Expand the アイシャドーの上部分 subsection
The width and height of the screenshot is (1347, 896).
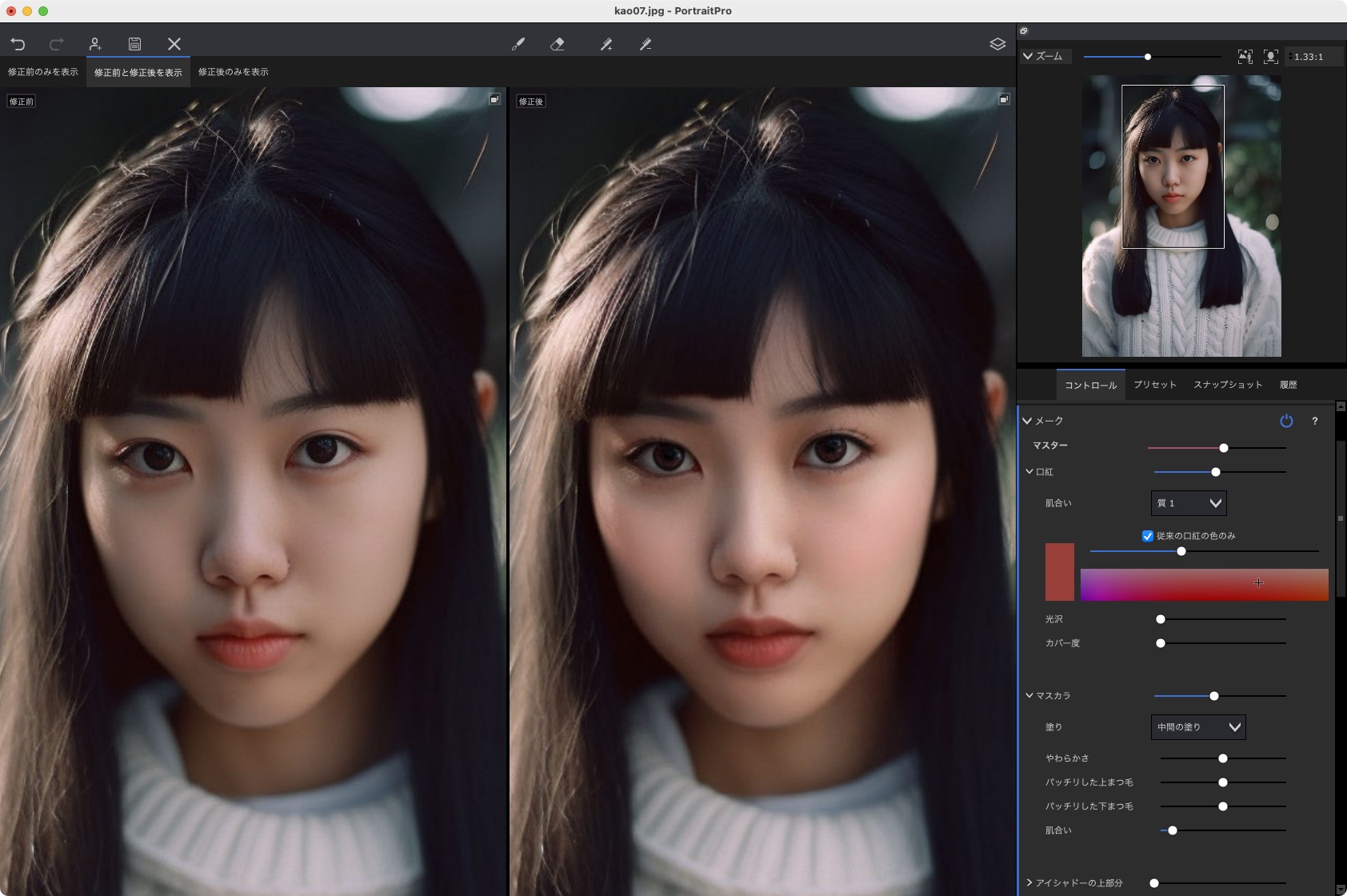coord(1029,883)
